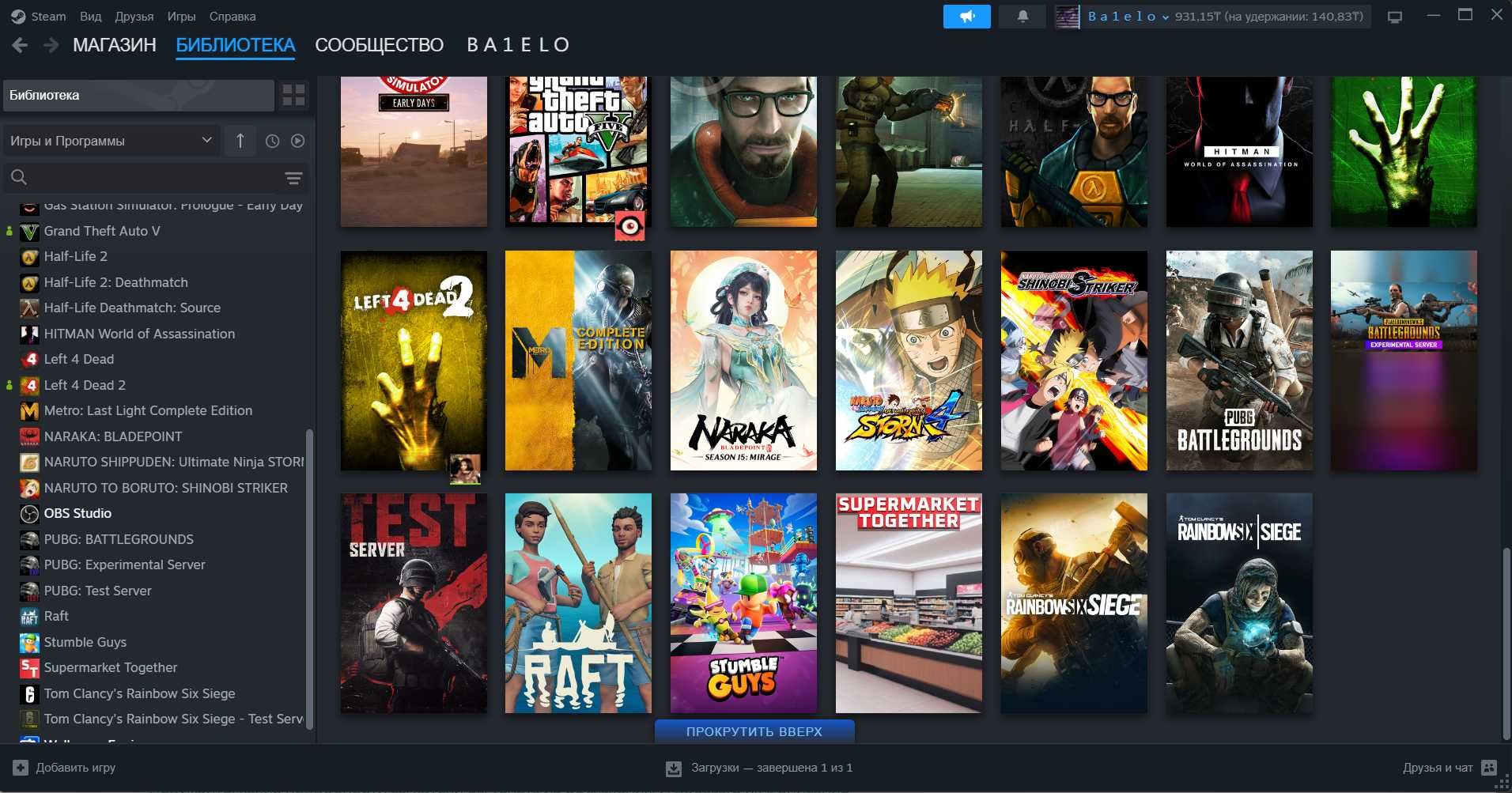Select NARUTO TO BORUTO: SHINOBI STRIKER
The width and height of the screenshot is (1512, 793).
click(x=165, y=489)
